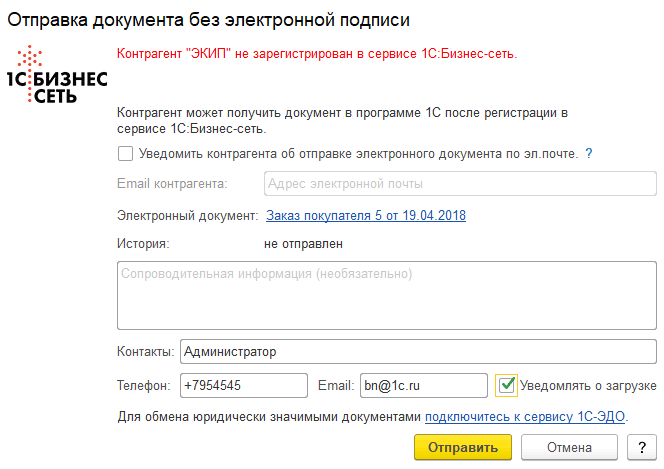Click the История label
The image size is (664, 469).
(143, 243)
